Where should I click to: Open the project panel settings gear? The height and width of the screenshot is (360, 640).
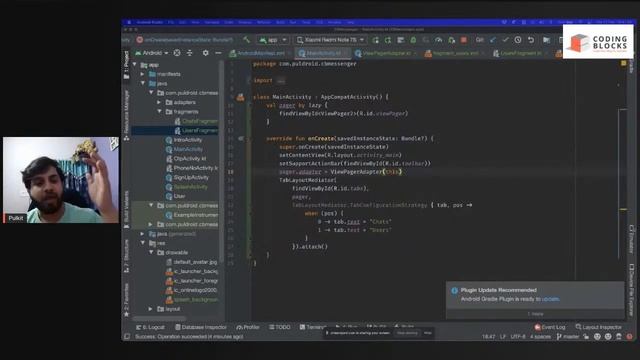pos(205,53)
